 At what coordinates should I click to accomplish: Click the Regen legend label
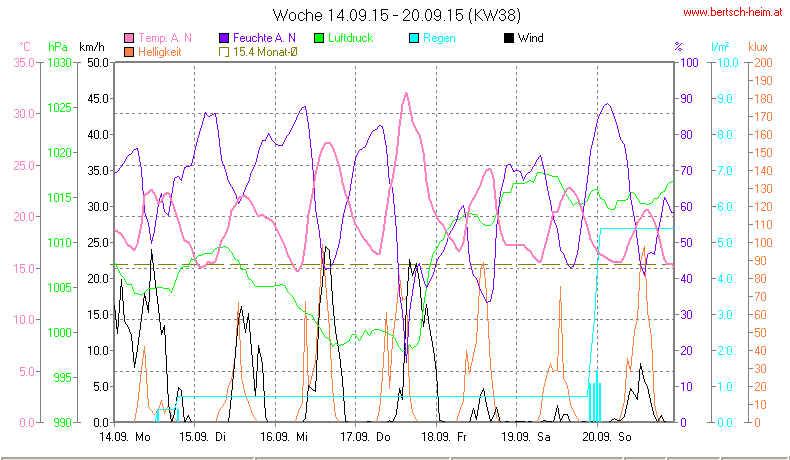pyautogui.click(x=439, y=38)
